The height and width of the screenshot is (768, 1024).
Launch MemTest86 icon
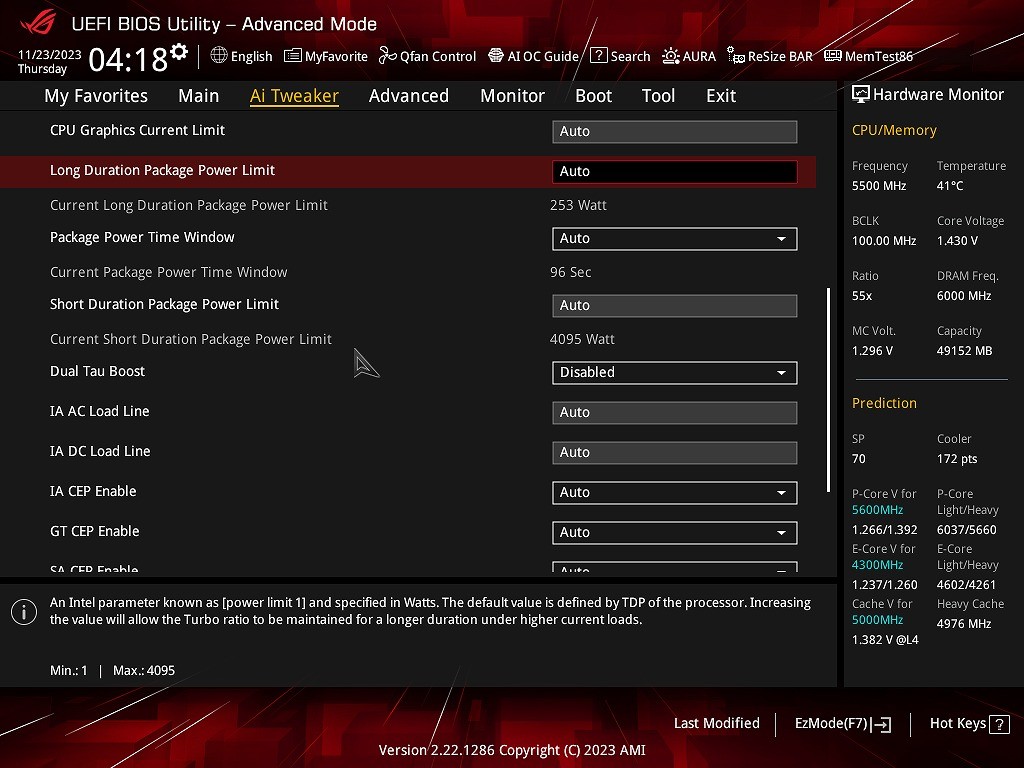[833, 56]
